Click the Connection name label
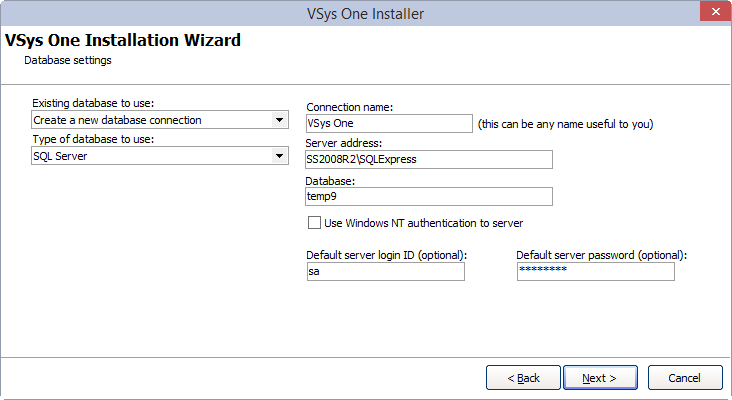The height and width of the screenshot is (400, 732). (350, 107)
